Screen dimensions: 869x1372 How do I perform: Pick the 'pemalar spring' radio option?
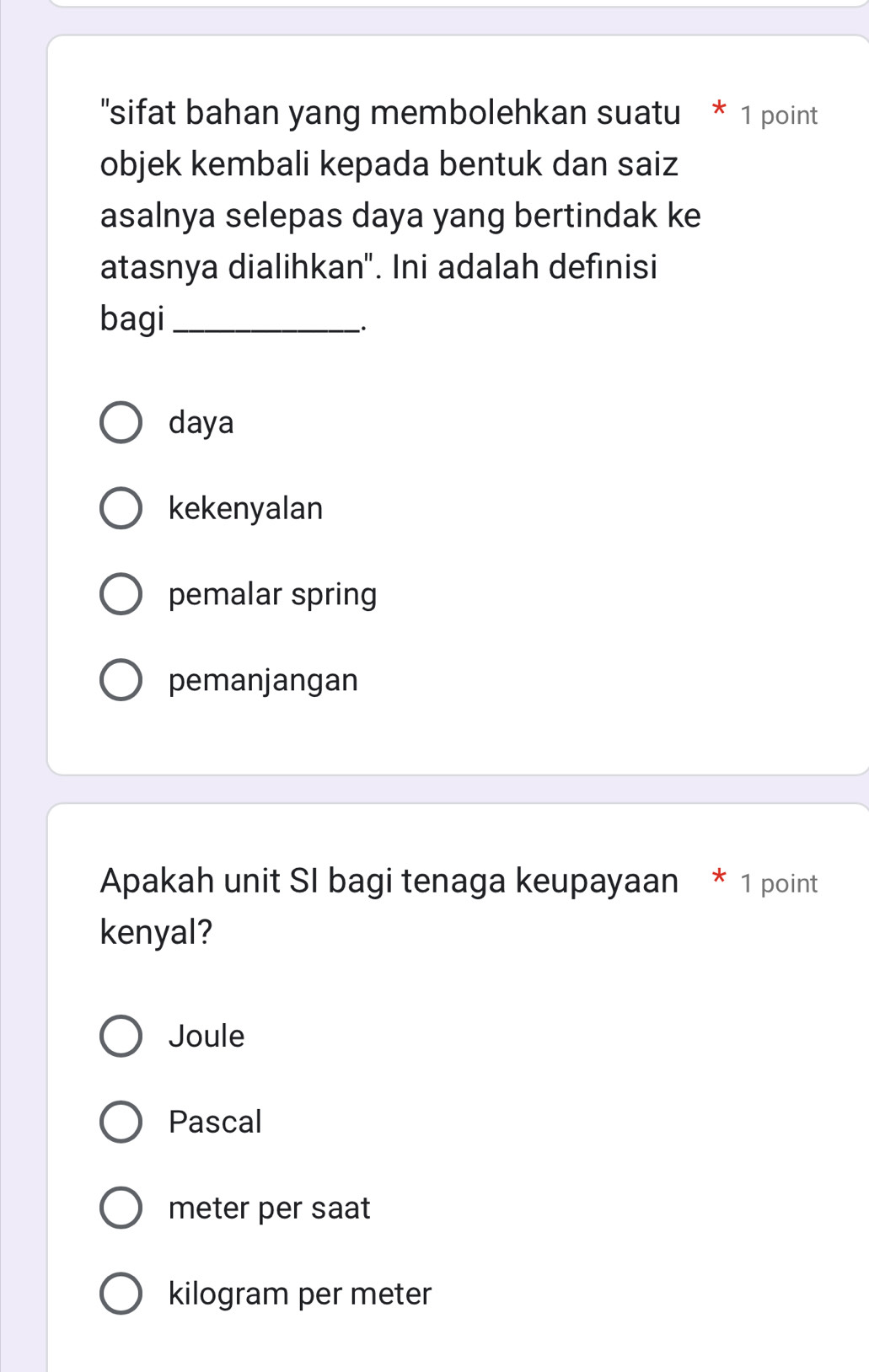[121, 594]
